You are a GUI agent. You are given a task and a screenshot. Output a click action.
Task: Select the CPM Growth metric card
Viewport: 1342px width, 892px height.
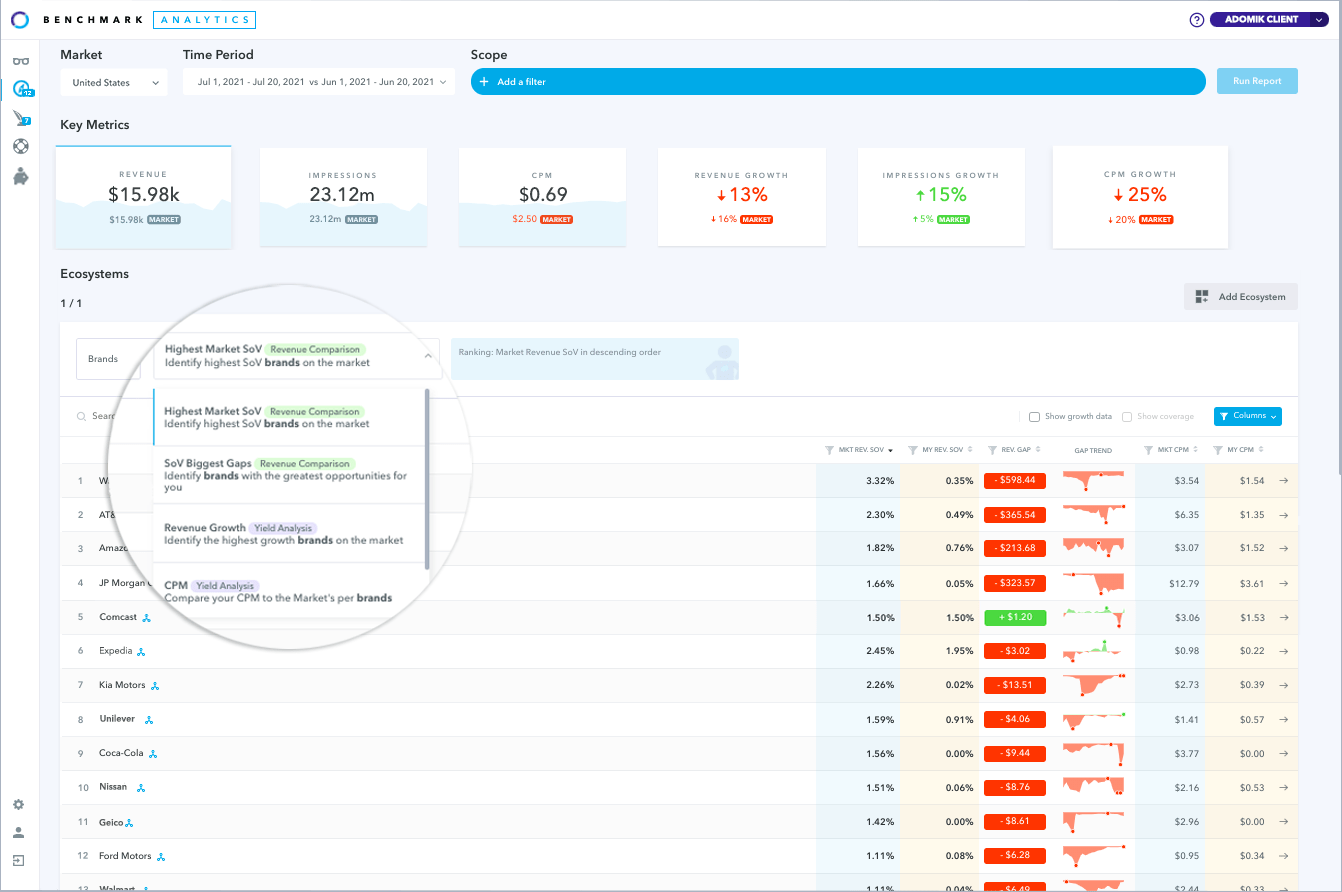[1140, 197]
